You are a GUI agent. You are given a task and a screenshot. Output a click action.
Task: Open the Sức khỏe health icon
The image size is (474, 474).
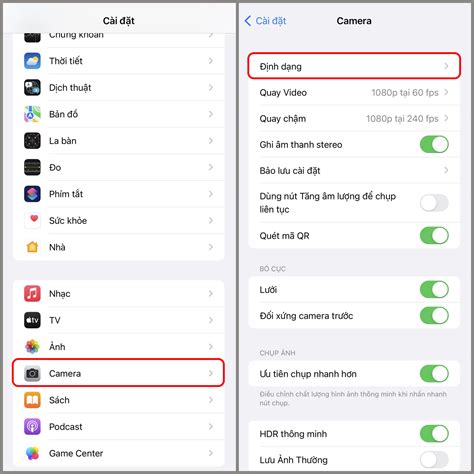point(32,220)
